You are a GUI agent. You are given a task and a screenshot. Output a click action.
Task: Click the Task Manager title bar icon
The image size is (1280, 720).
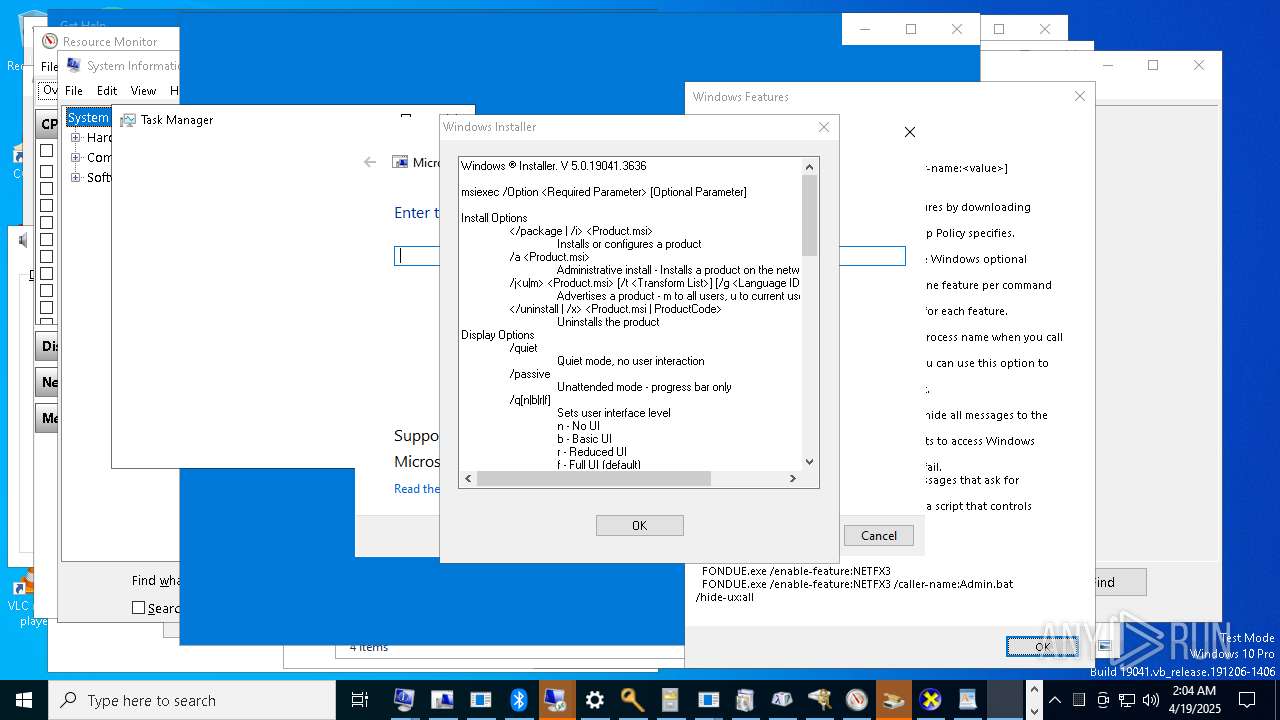(x=128, y=120)
